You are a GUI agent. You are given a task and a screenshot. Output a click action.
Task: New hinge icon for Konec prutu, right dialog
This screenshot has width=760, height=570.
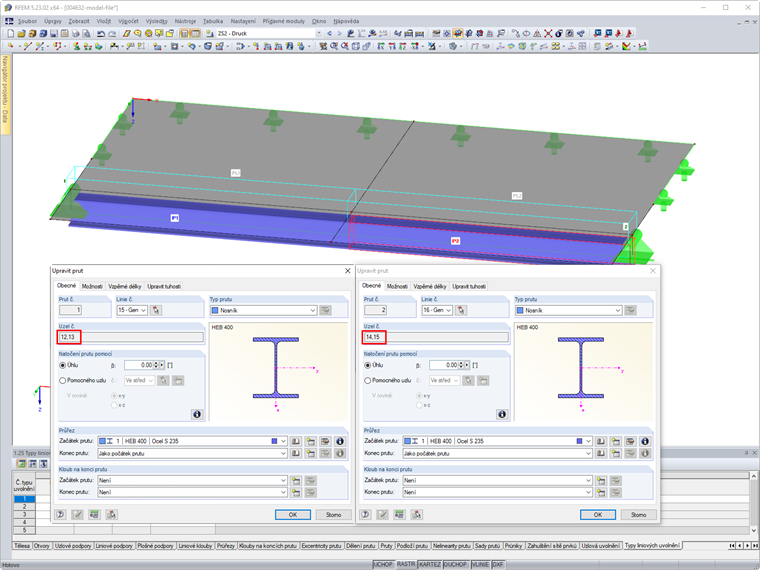601,492
